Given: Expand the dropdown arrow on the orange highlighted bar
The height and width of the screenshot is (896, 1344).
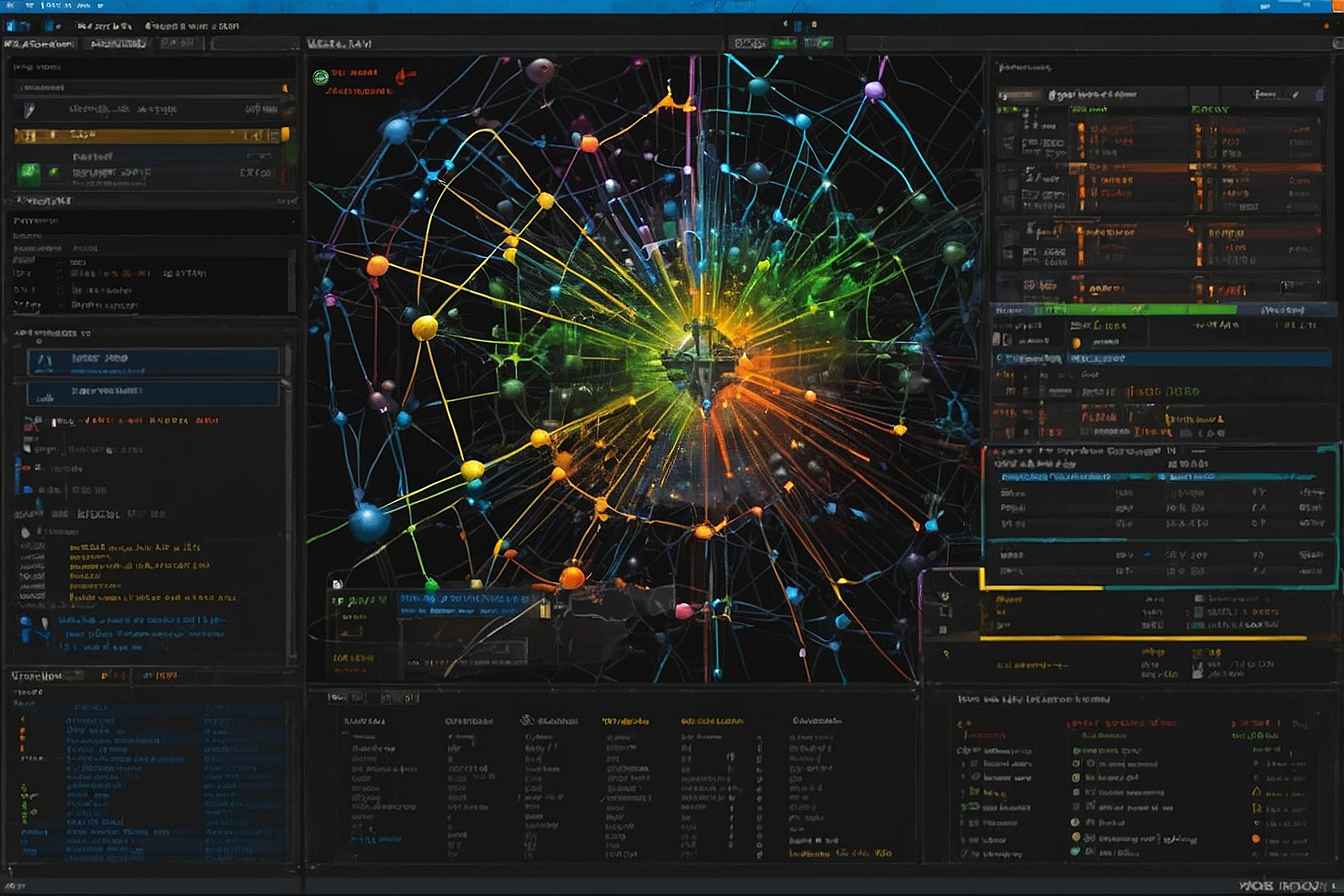Looking at the screenshot, I should pos(283,134).
